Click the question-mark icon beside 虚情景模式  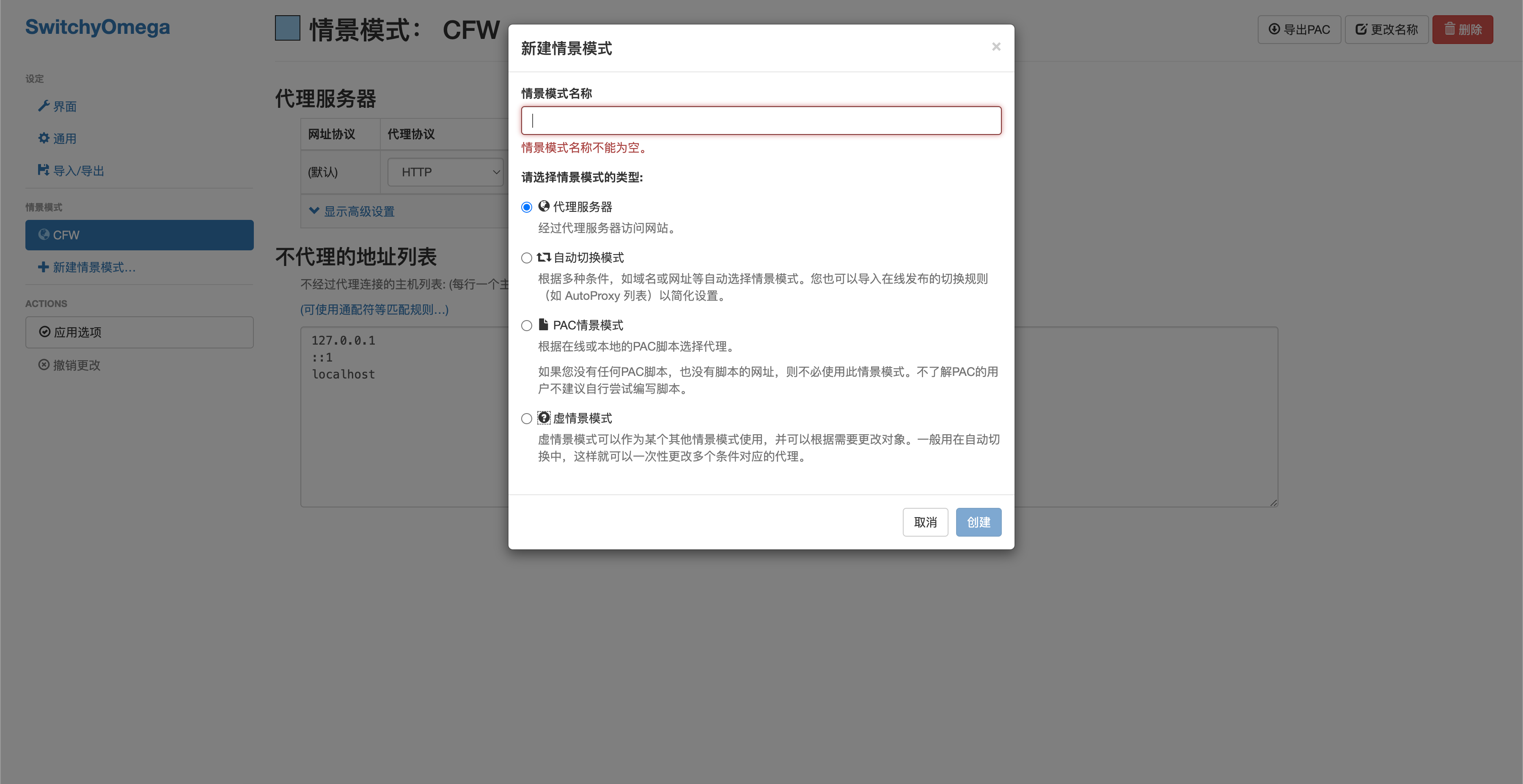[543, 418]
